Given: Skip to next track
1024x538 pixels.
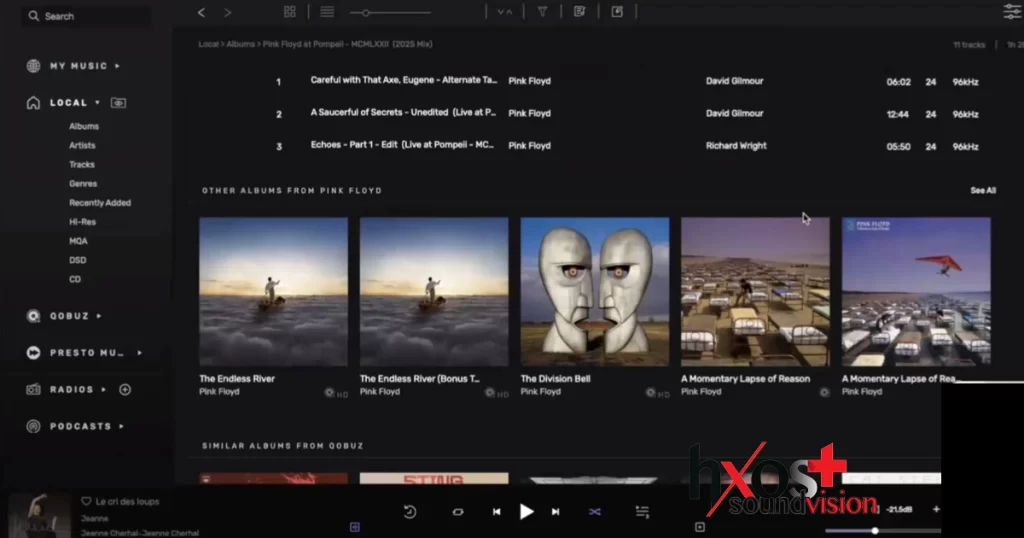Looking at the screenshot, I should [x=556, y=512].
